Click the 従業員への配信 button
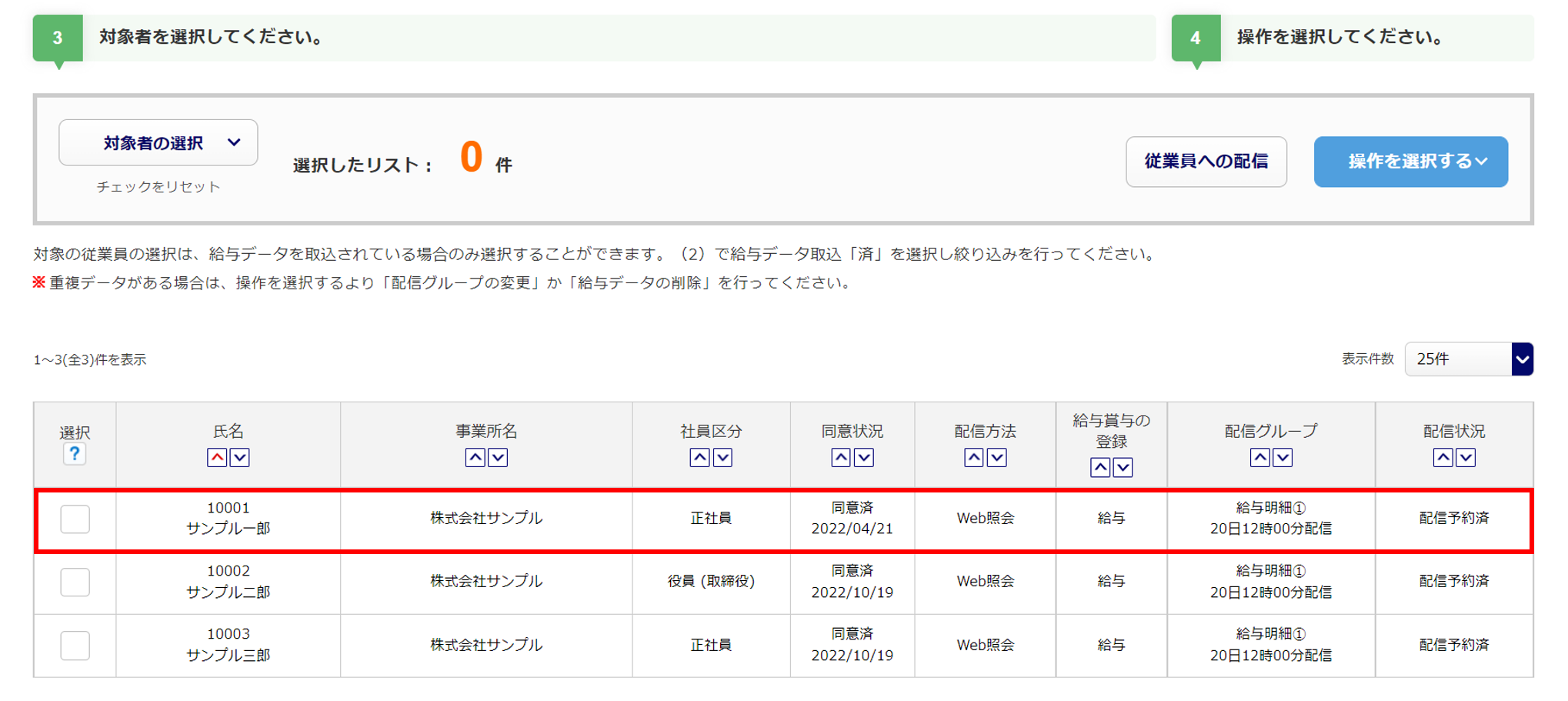 [x=1206, y=162]
